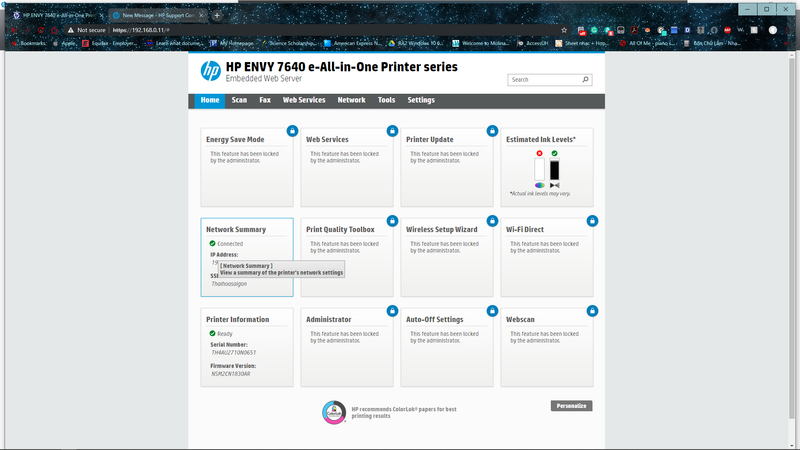Click the search magnifier icon

click(585, 80)
